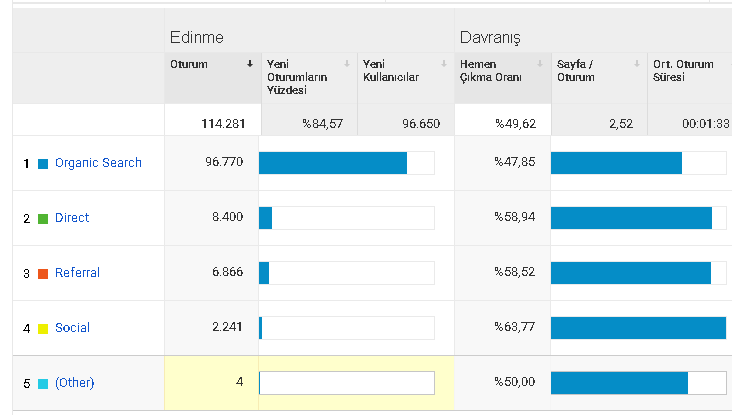
Task: Click (Other) bounce rate bar
Action: (639, 383)
